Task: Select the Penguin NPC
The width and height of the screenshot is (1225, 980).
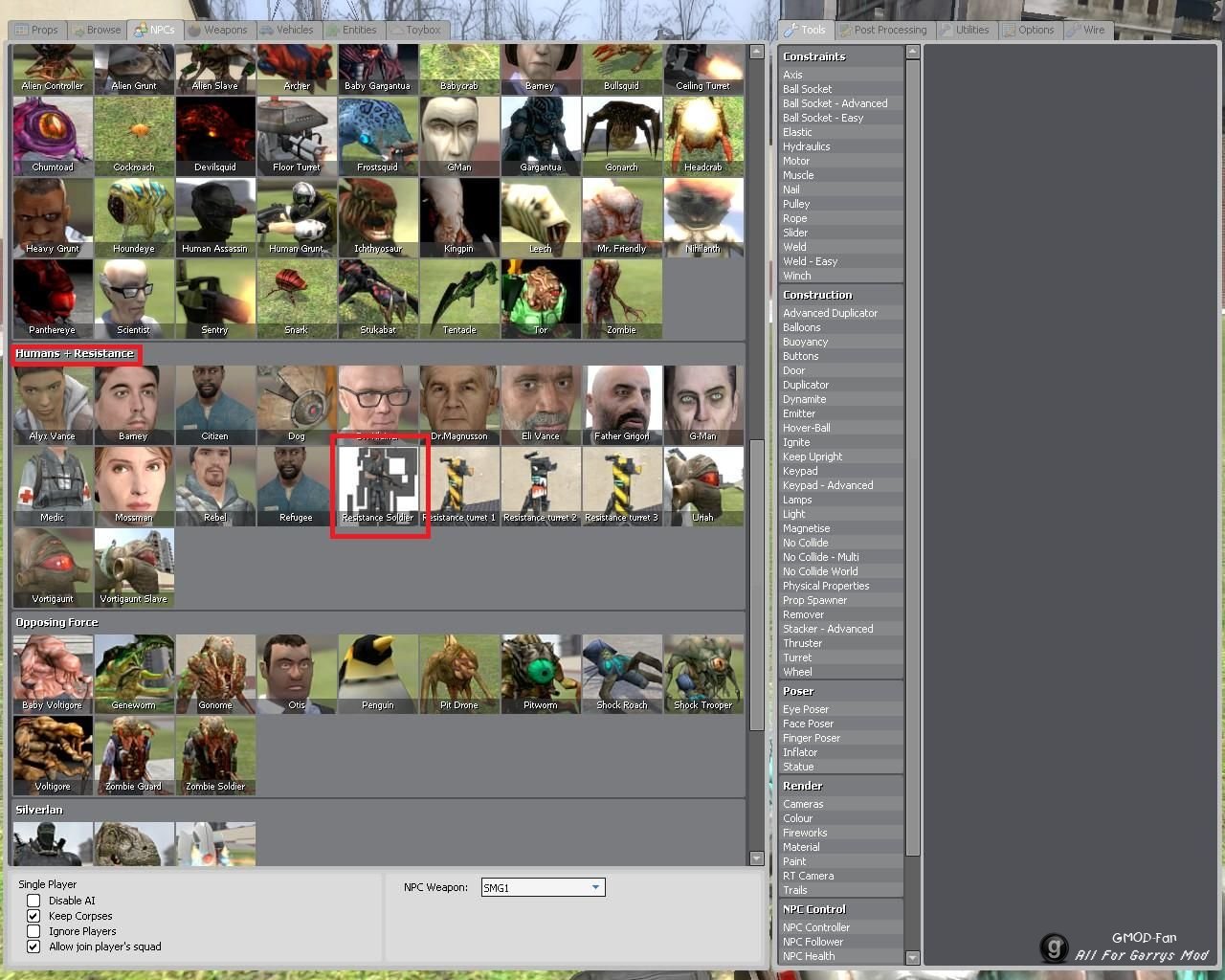Action: click(378, 674)
